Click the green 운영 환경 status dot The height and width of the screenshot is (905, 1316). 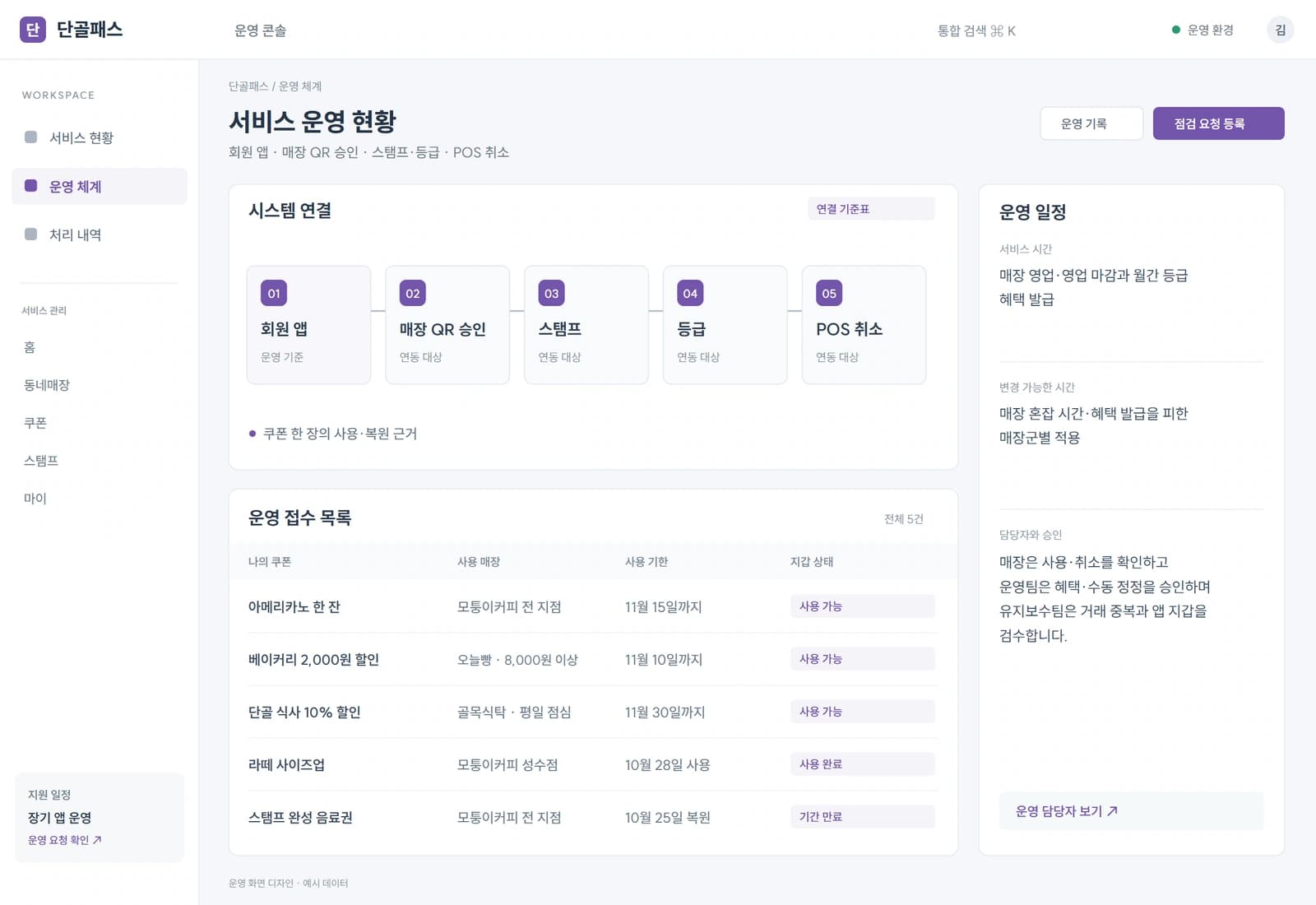click(x=1176, y=30)
